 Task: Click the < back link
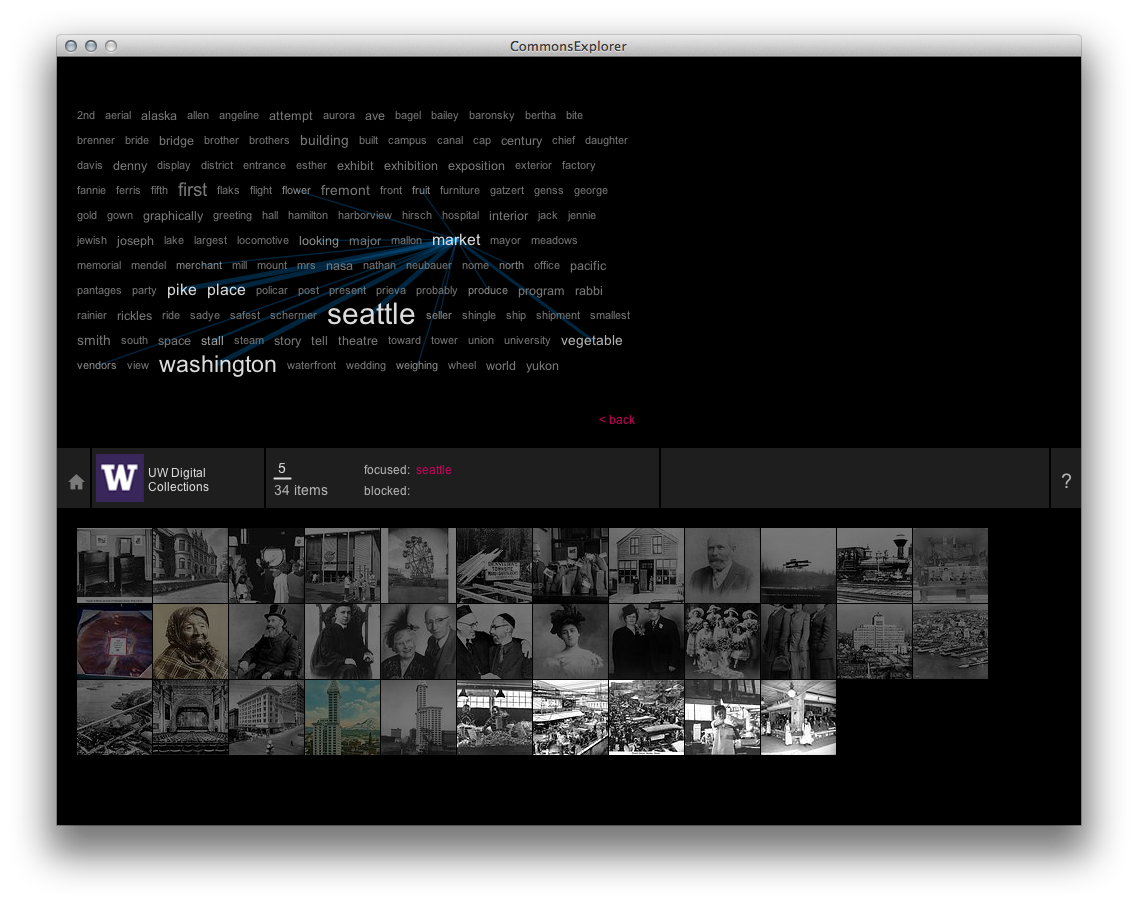617,420
